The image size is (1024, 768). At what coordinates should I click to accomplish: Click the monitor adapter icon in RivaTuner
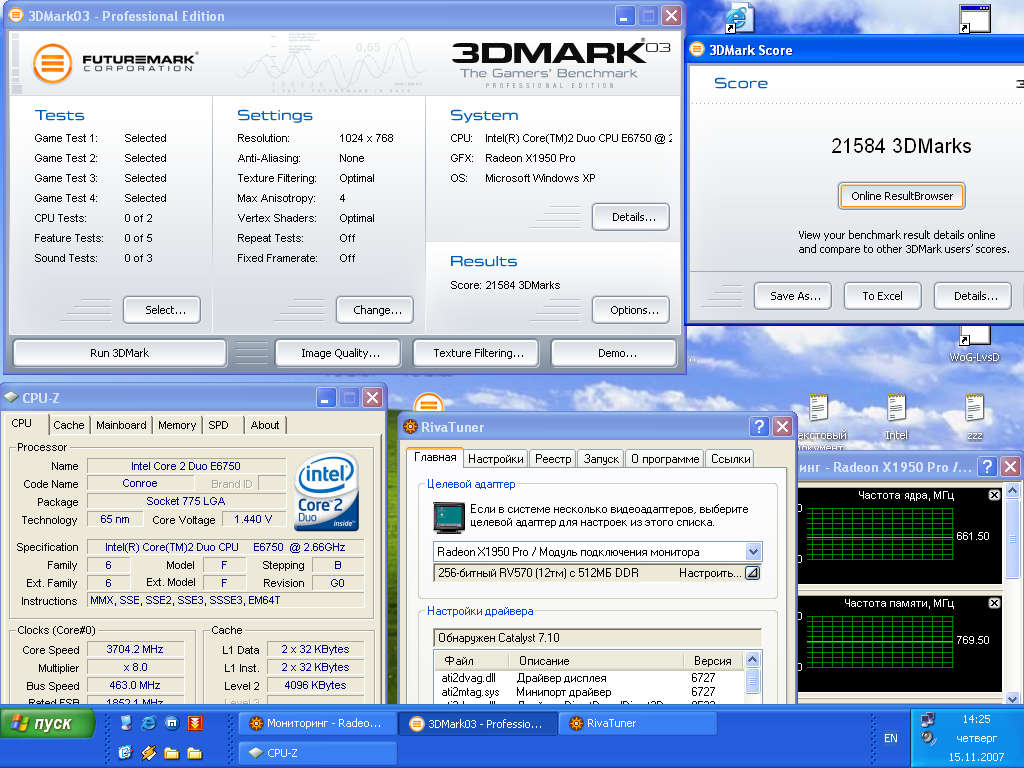pos(449,516)
